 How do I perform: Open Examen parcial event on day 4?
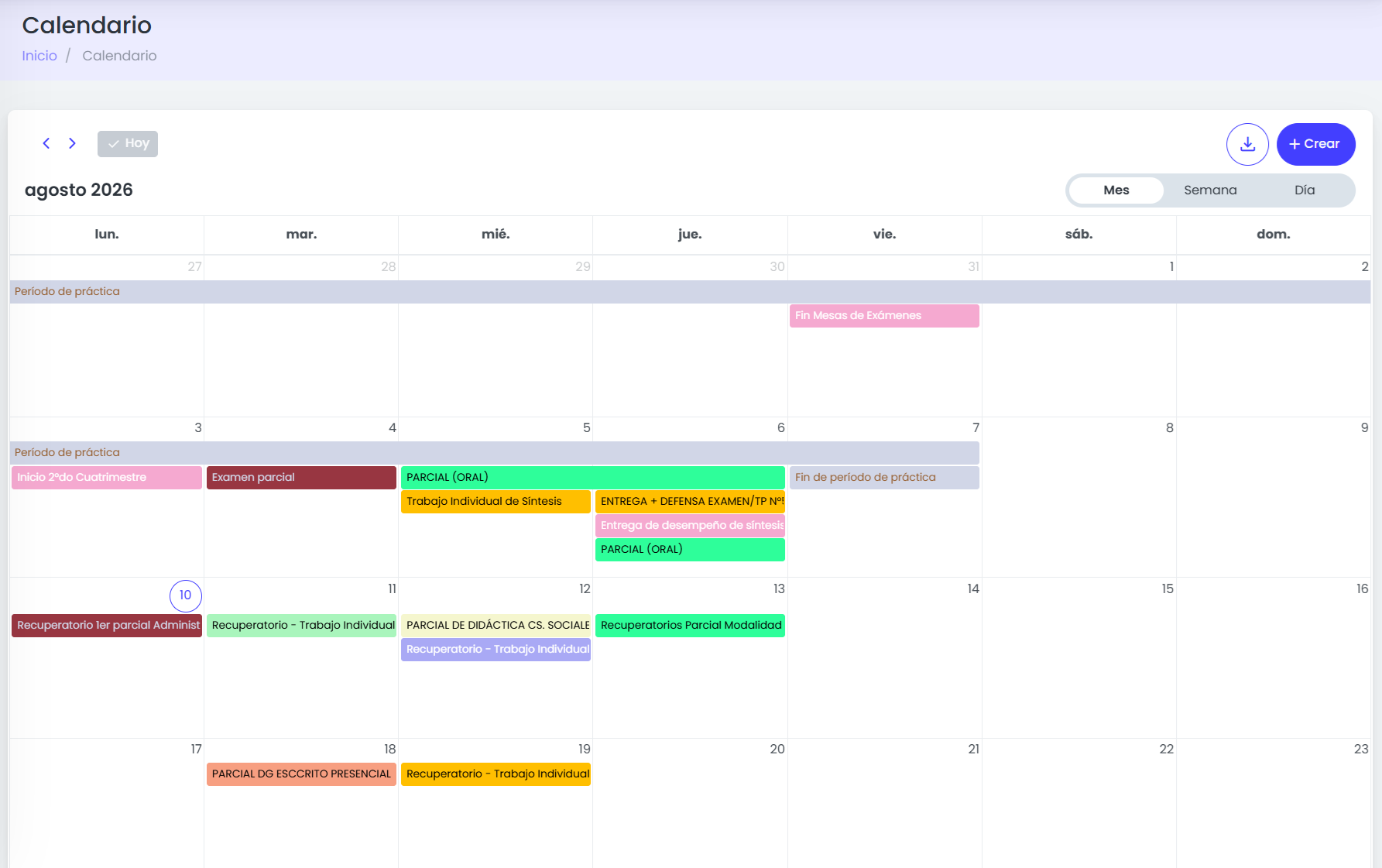coord(301,478)
